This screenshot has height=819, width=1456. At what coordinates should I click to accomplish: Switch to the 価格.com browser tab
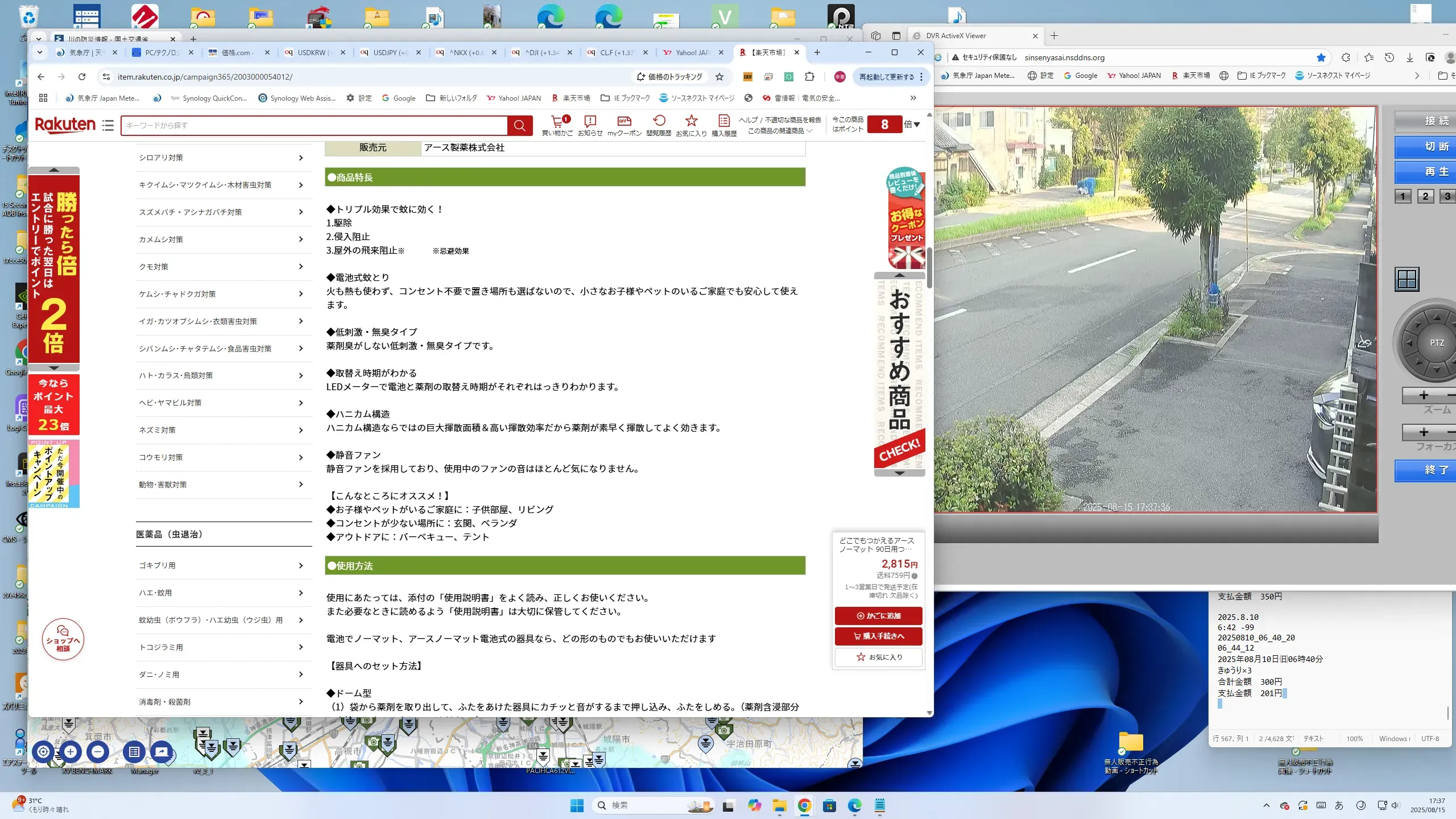(x=238, y=52)
